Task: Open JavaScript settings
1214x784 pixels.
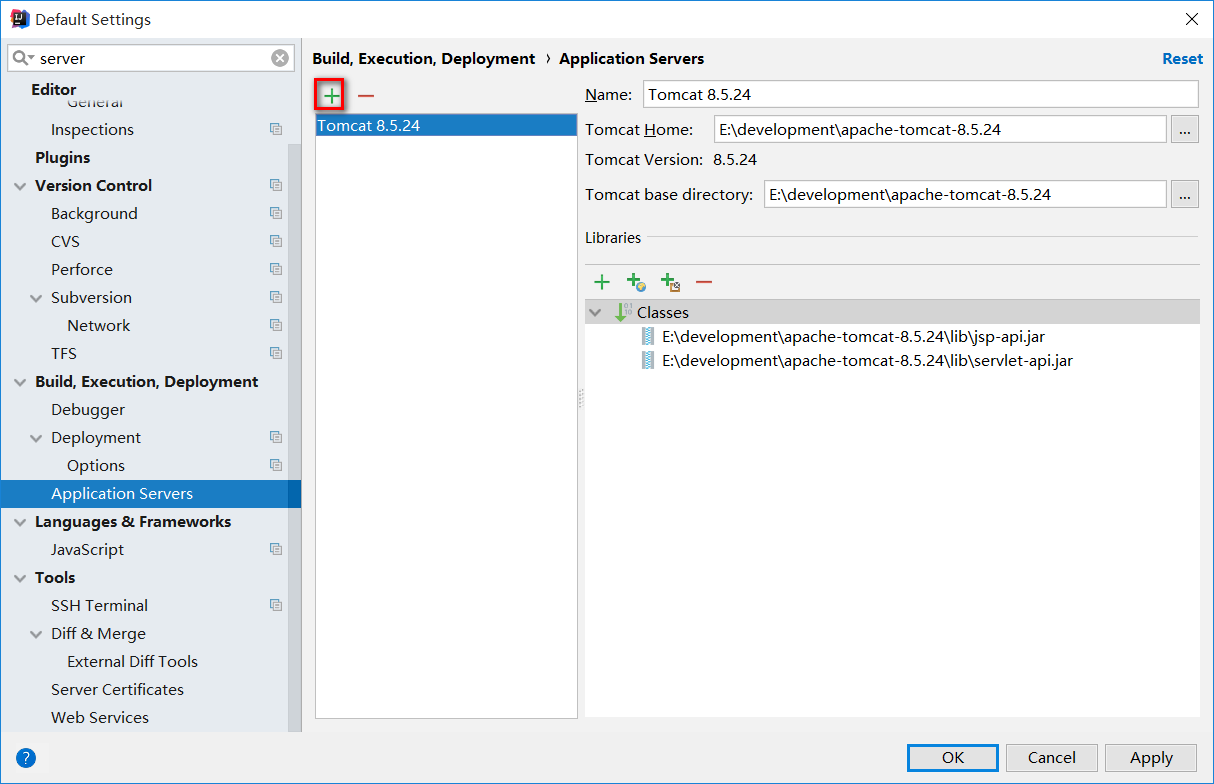Action: coord(87,549)
